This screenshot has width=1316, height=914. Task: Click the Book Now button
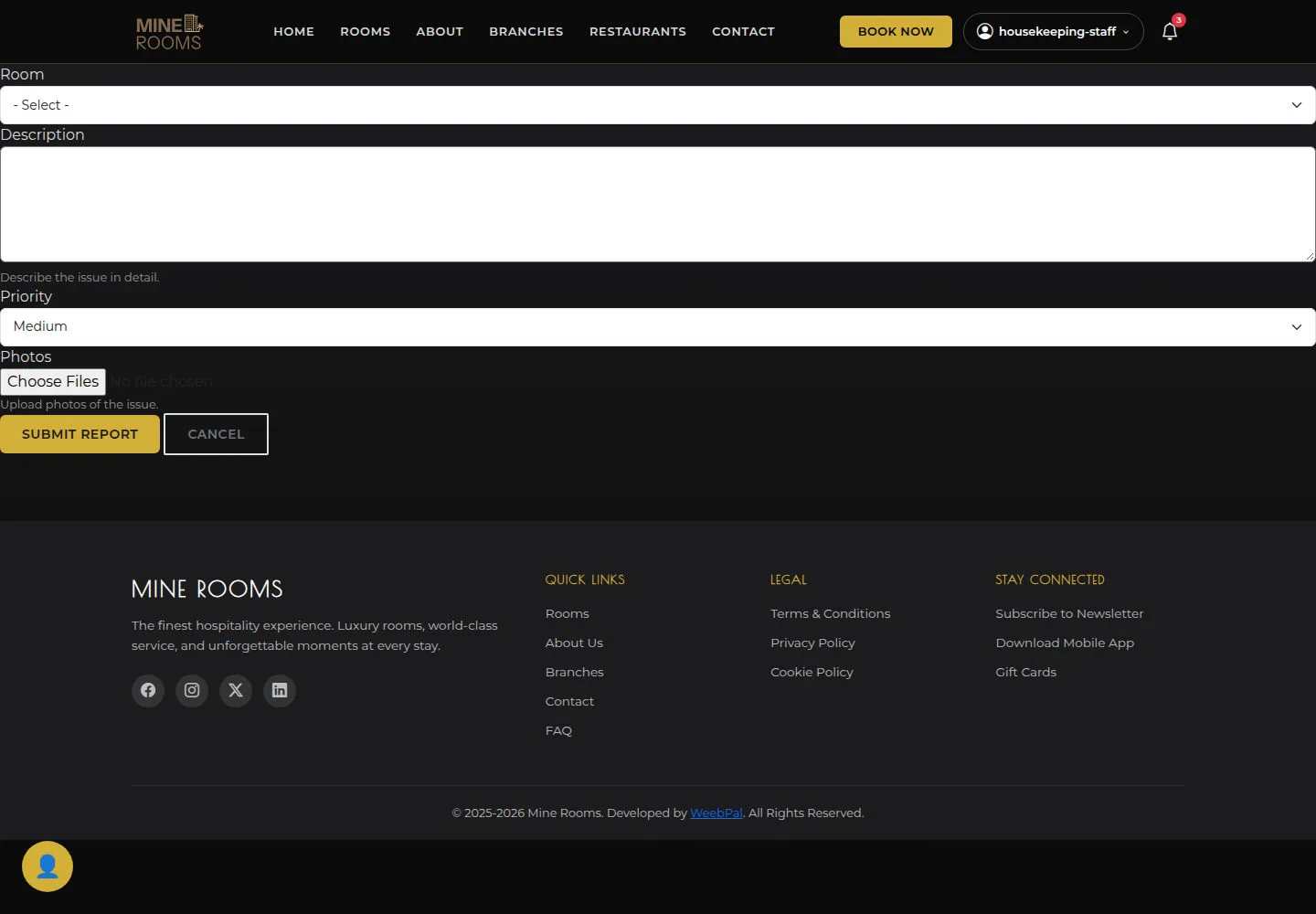click(x=896, y=31)
